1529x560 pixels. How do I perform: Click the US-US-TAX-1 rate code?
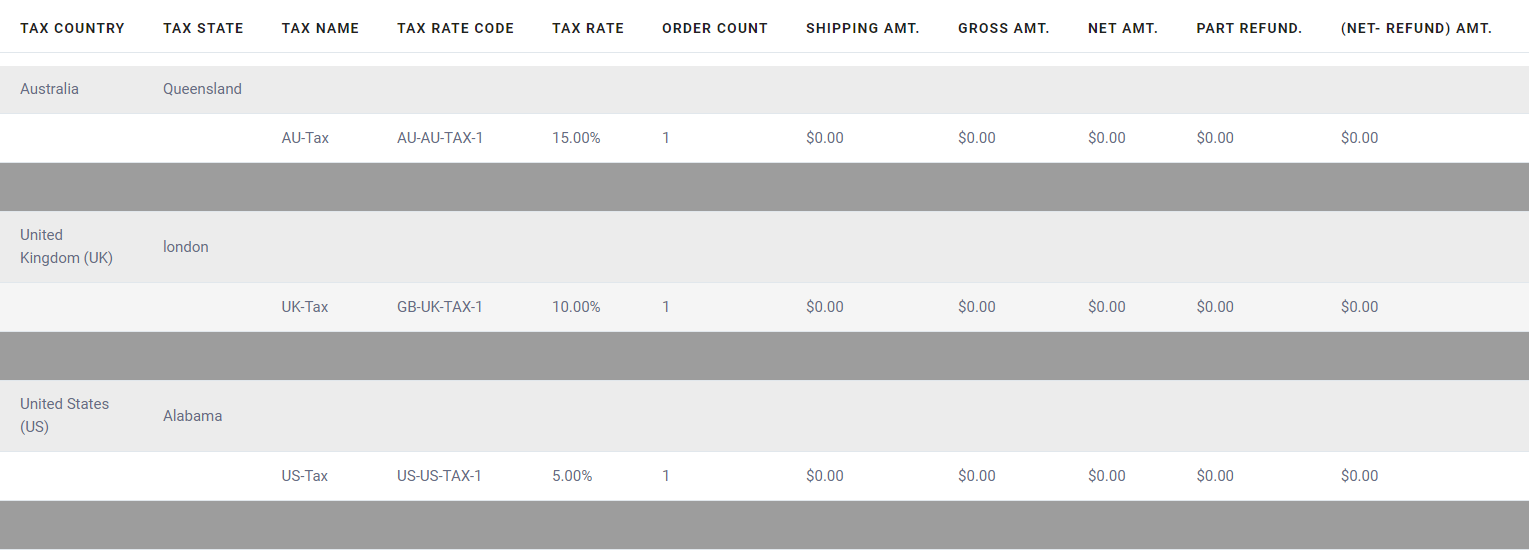click(x=439, y=476)
